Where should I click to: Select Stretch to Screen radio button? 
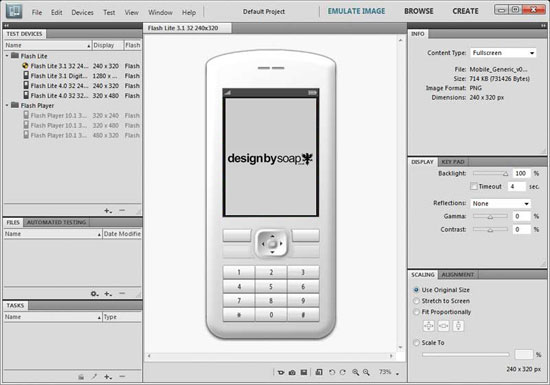(416, 301)
